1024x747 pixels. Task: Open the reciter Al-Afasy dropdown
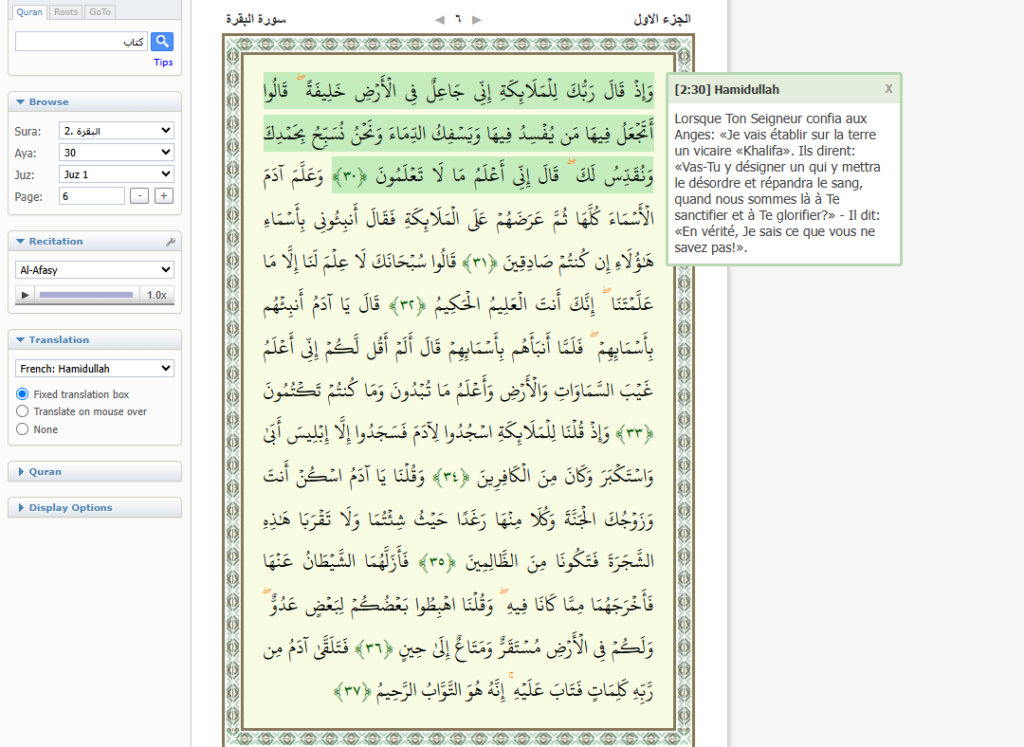[x=95, y=270]
